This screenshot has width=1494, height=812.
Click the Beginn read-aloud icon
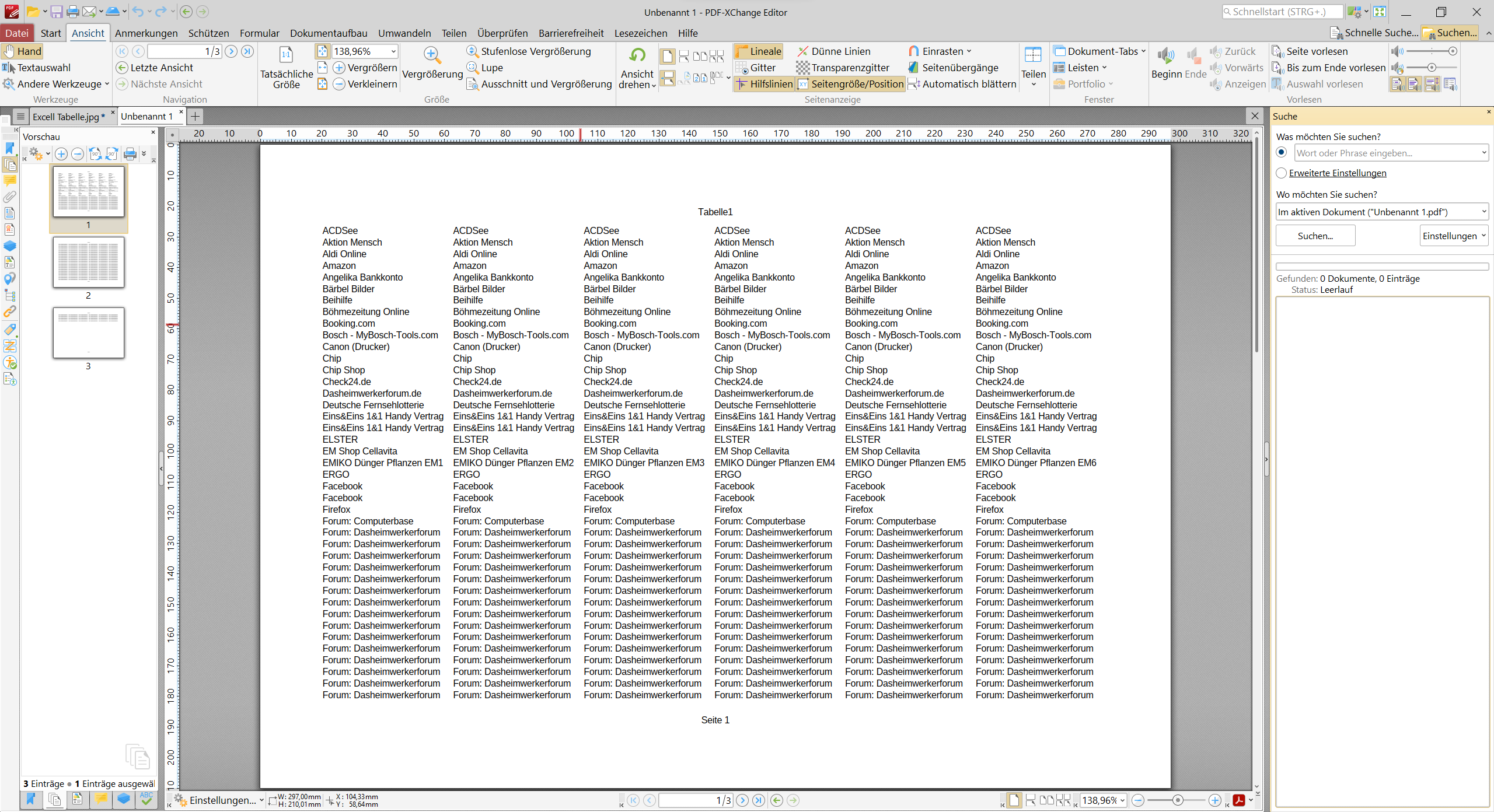tap(1165, 57)
